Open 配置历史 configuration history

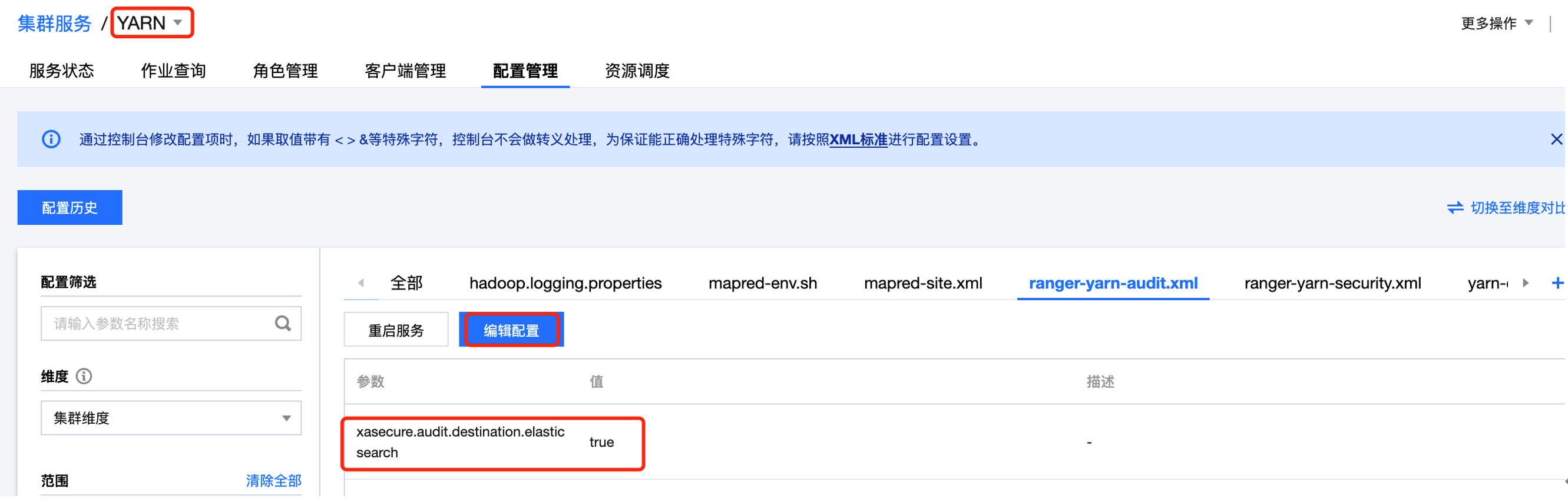(x=70, y=208)
